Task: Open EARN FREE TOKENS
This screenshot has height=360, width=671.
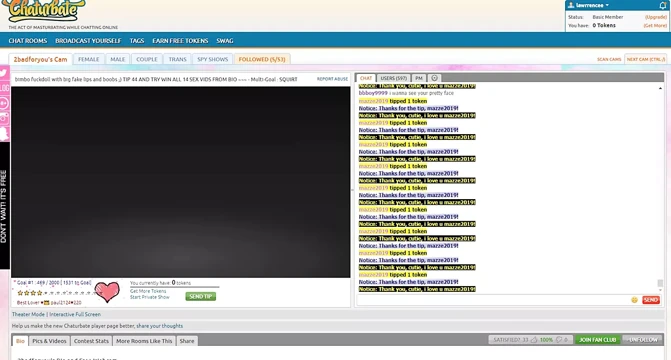Action: point(180,41)
